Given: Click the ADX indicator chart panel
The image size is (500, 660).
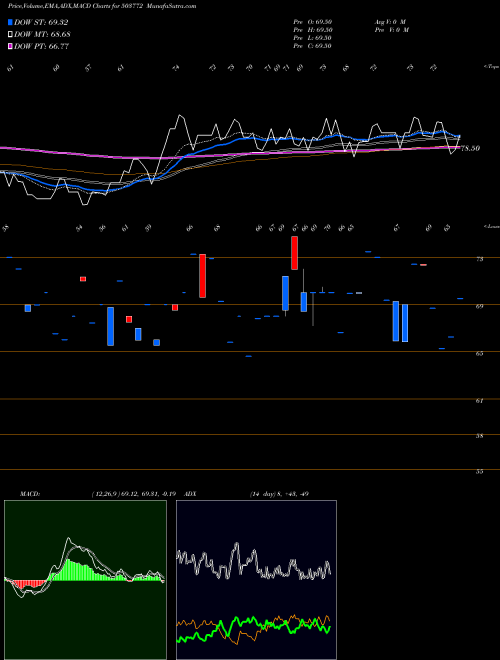Looking at the screenshot, I should point(256,580).
